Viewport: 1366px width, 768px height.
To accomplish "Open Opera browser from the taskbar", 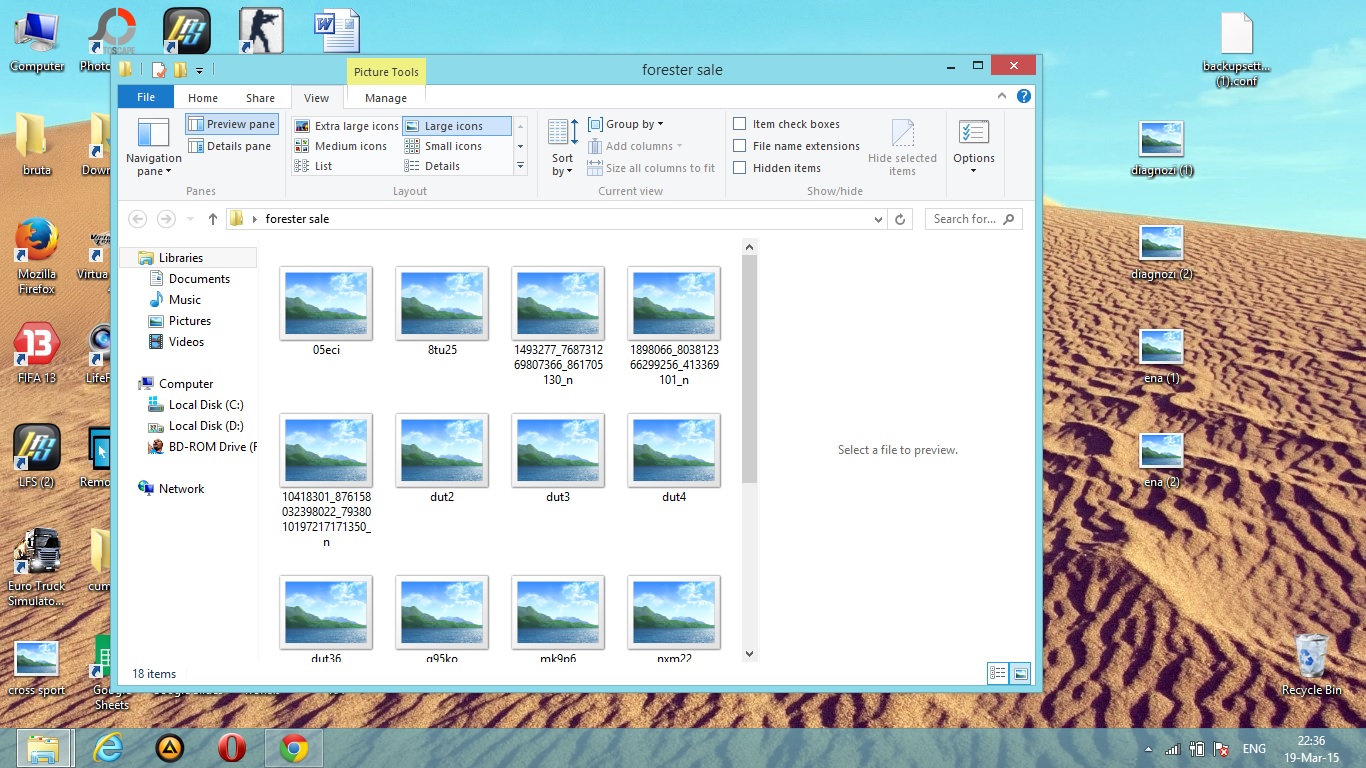I will click(x=232, y=748).
